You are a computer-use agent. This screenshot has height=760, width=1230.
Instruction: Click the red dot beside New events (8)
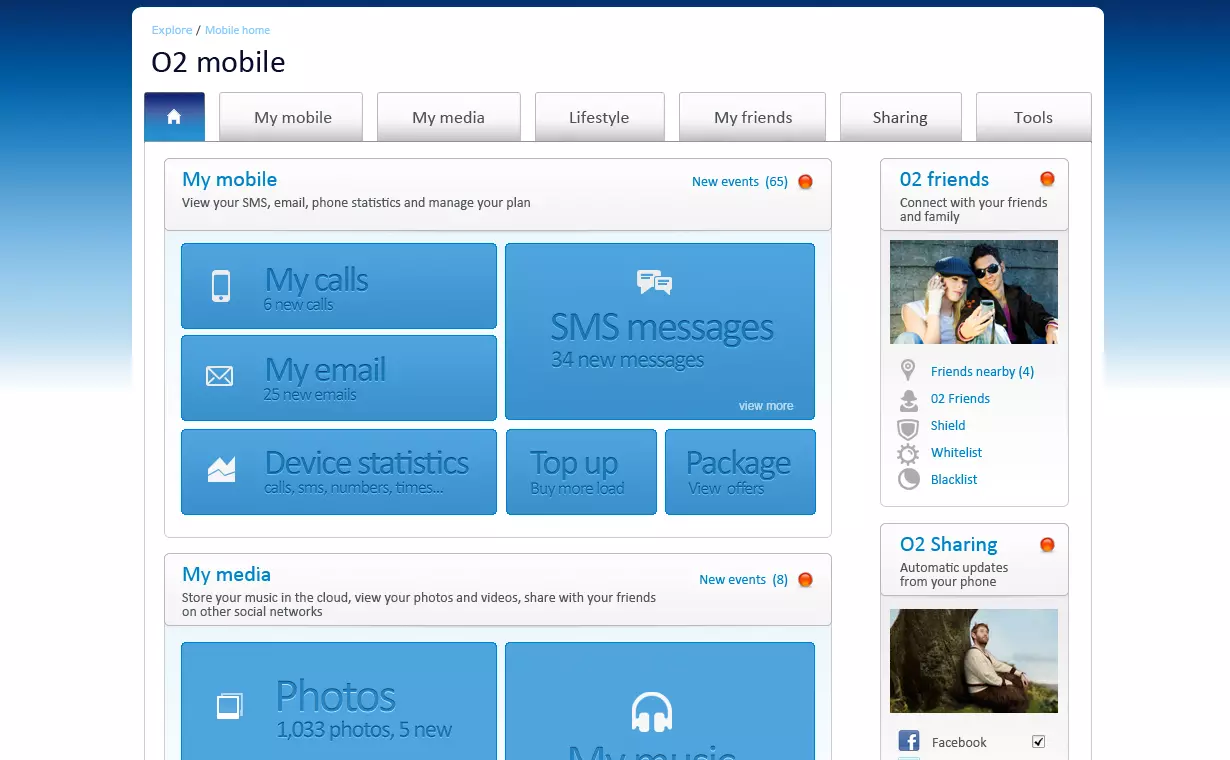tap(805, 580)
